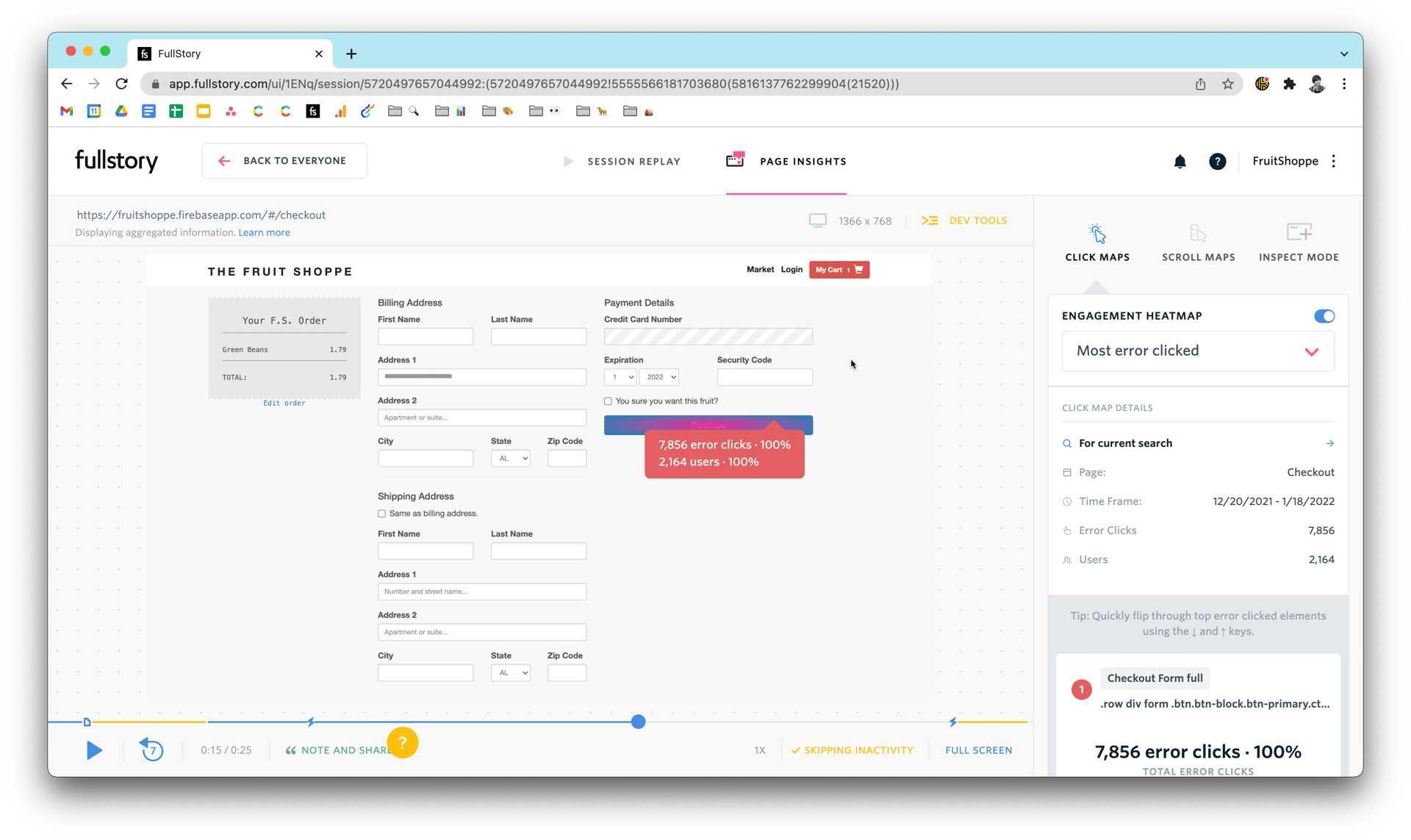Screen dimensions: 1411x840
Task: Rewind the replay 7 seconds
Action: (151, 750)
